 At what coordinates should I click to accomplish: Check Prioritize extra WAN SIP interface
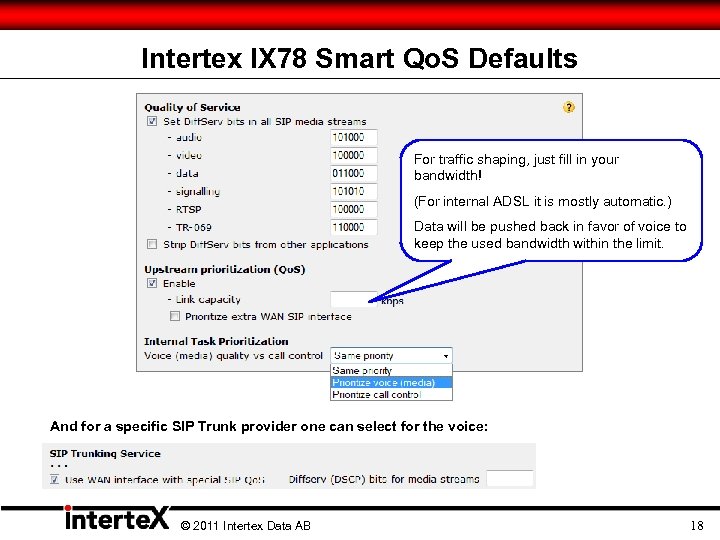tap(175, 316)
